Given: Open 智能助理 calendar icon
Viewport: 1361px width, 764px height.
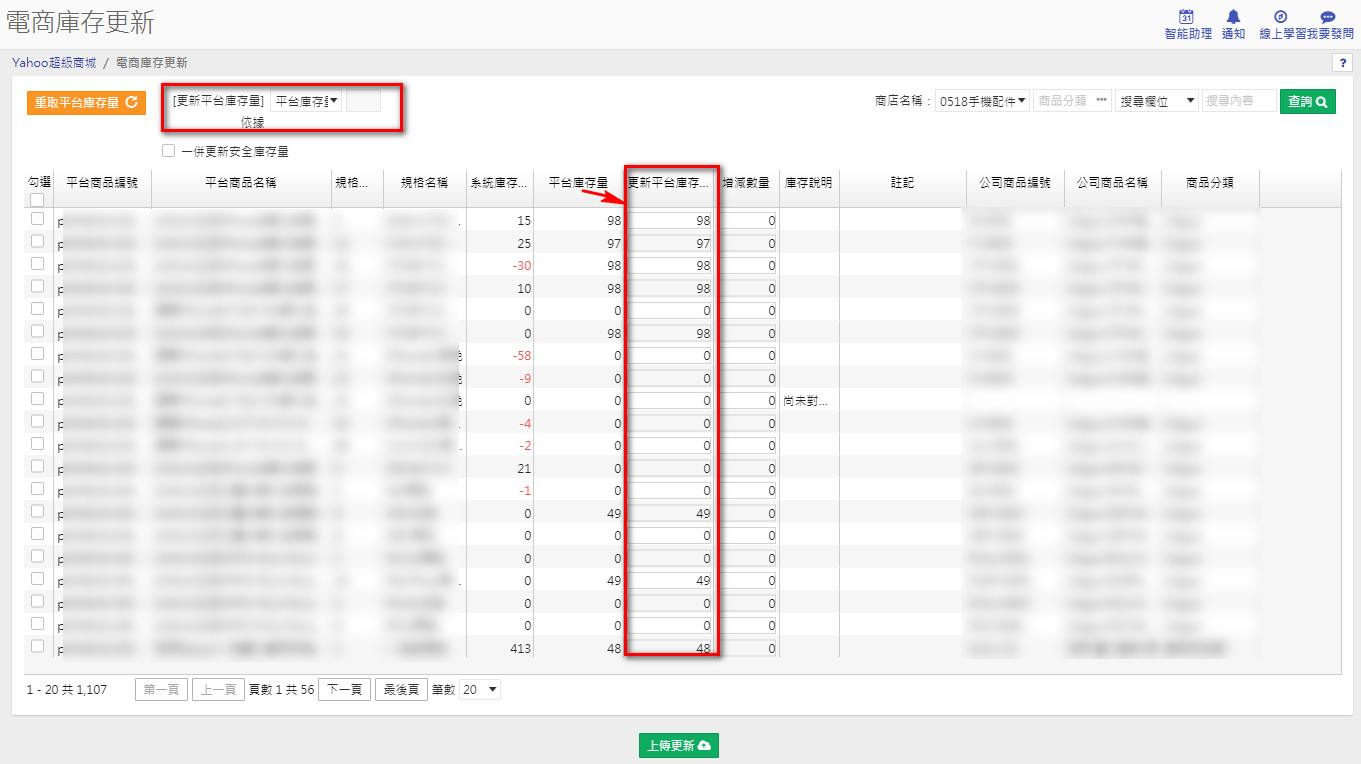Looking at the screenshot, I should 1187,17.
